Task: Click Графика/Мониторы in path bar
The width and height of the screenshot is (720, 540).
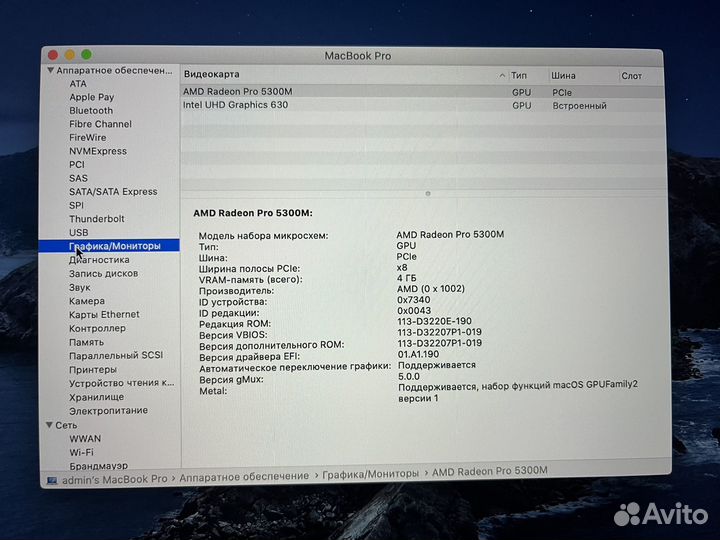Action: click(x=371, y=473)
